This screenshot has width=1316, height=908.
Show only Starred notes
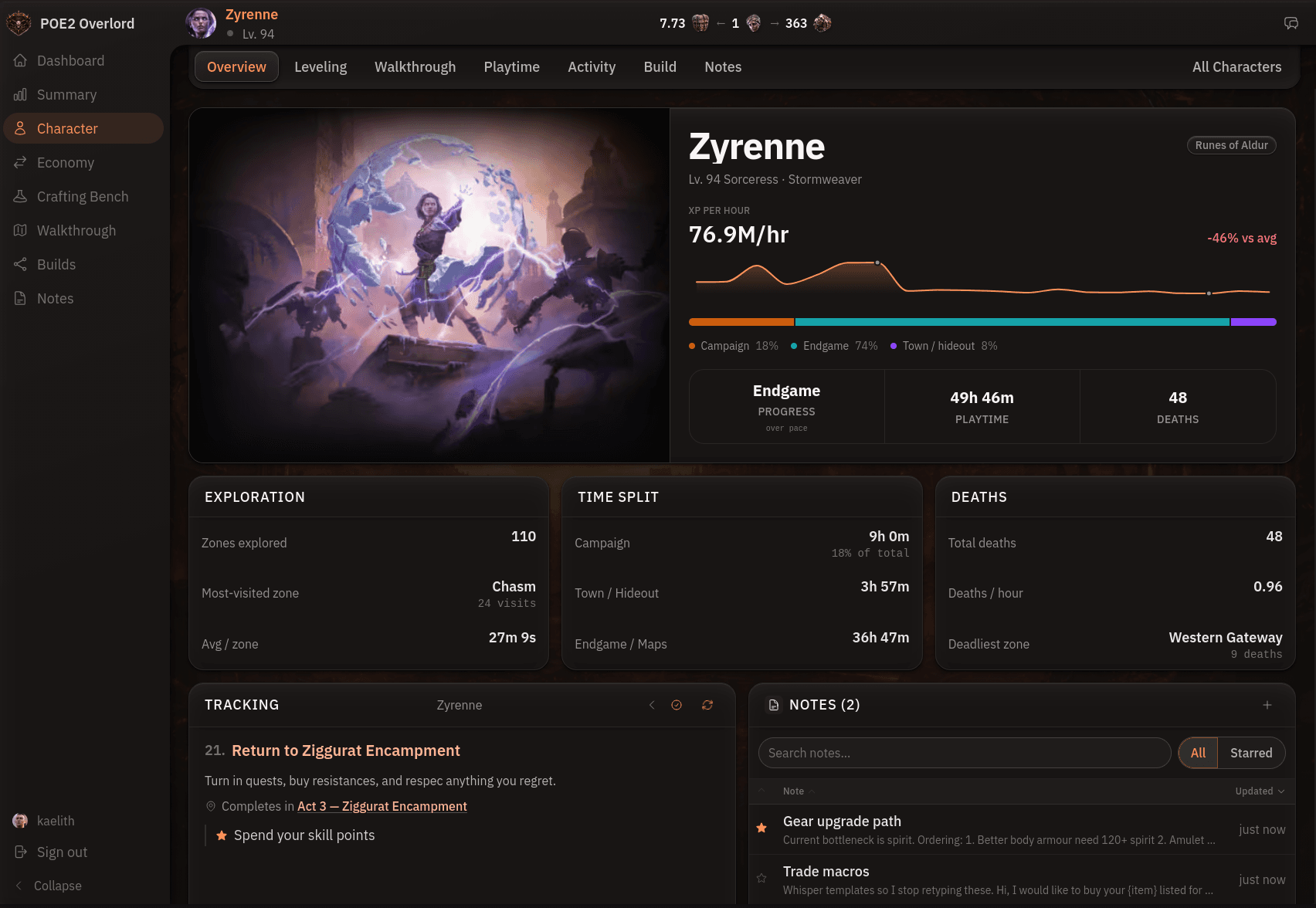pyautogui.click(x=1251, y=753)
